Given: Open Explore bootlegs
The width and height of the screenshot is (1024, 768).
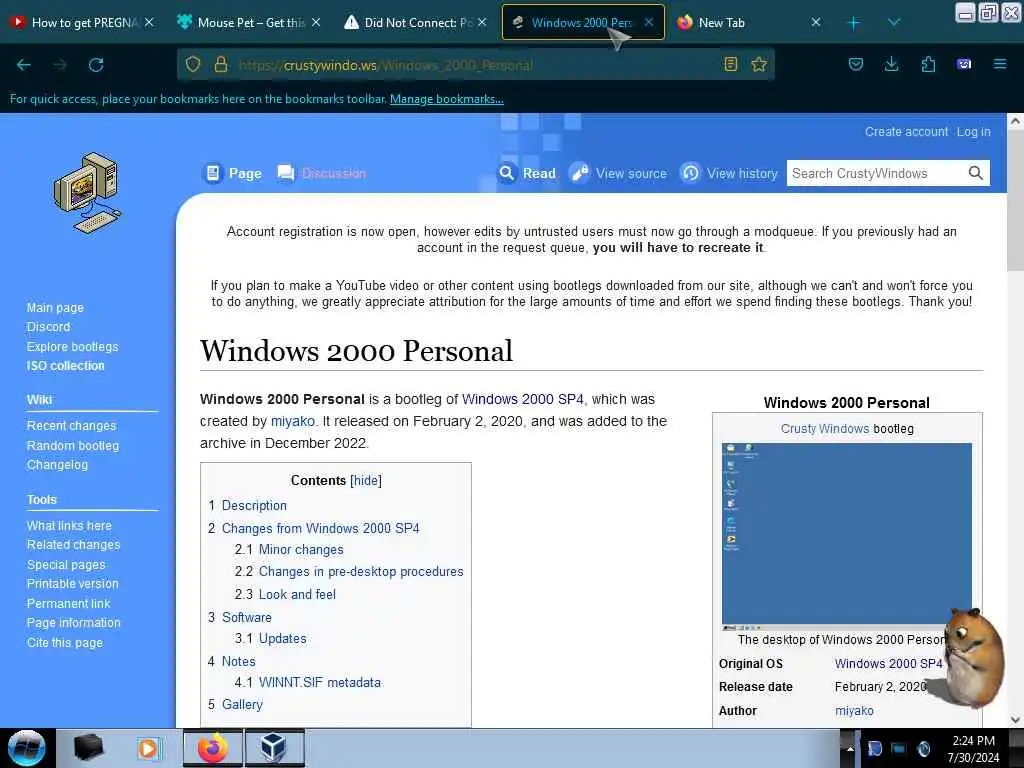Looking at the screenshot, I should pos(72,347).
